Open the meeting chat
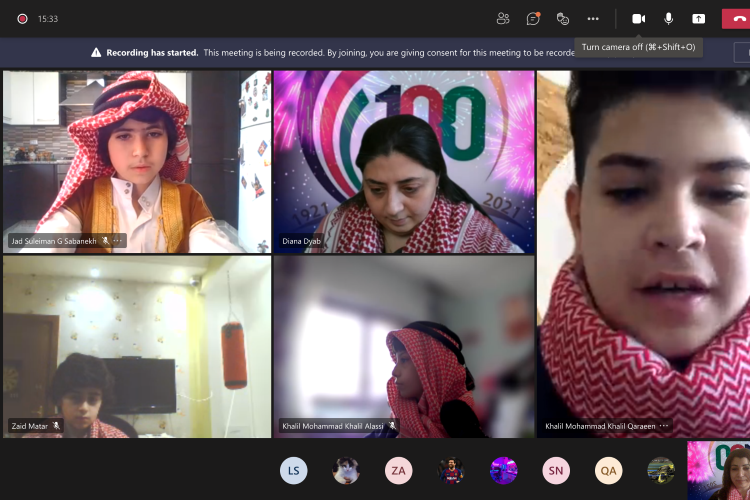 click(x=533, y=18)
